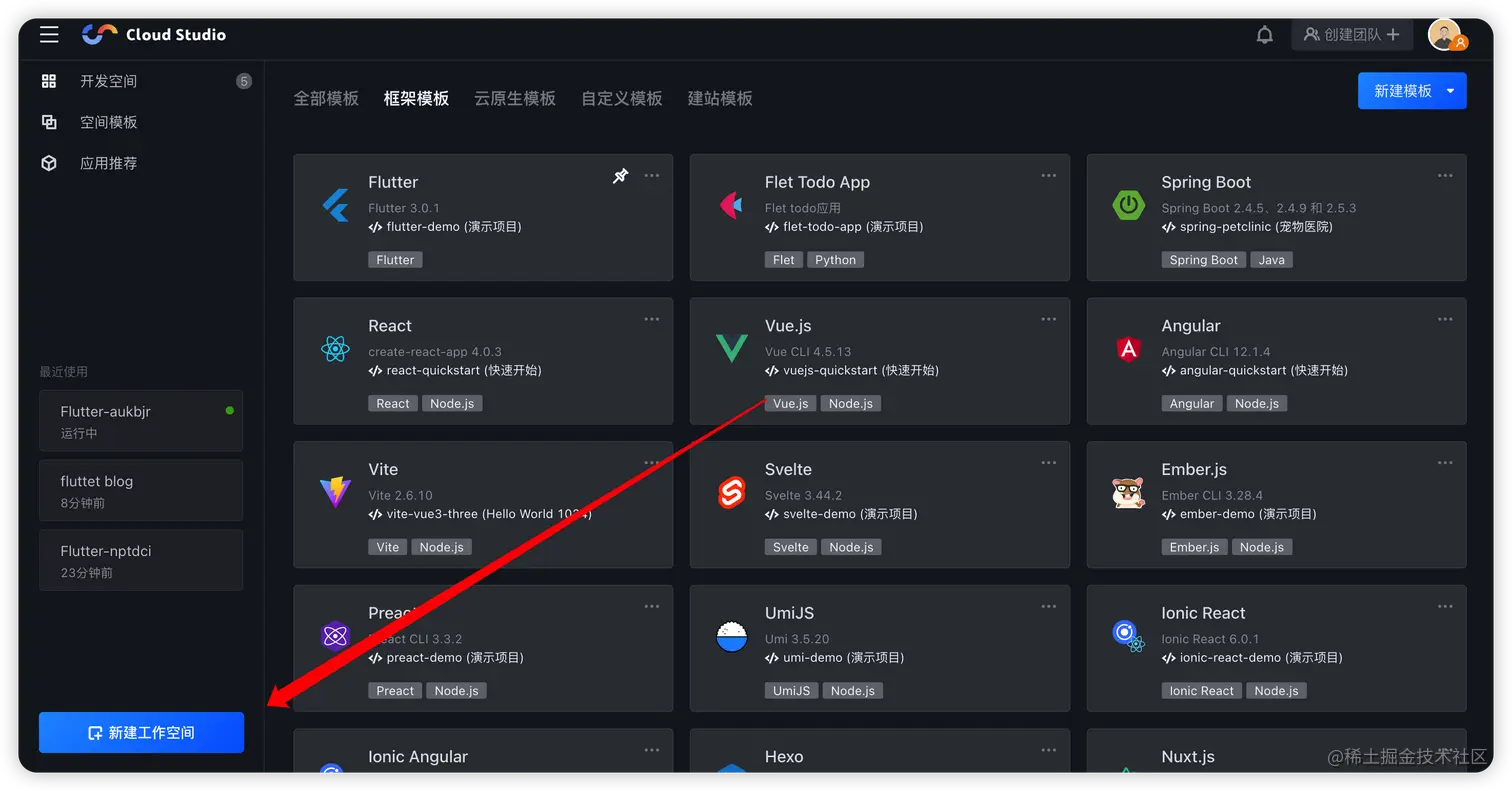Open more options for Svelte card
Image resolution: width=1512 pixels, height=791 pixels.
tap(1048, 463)
